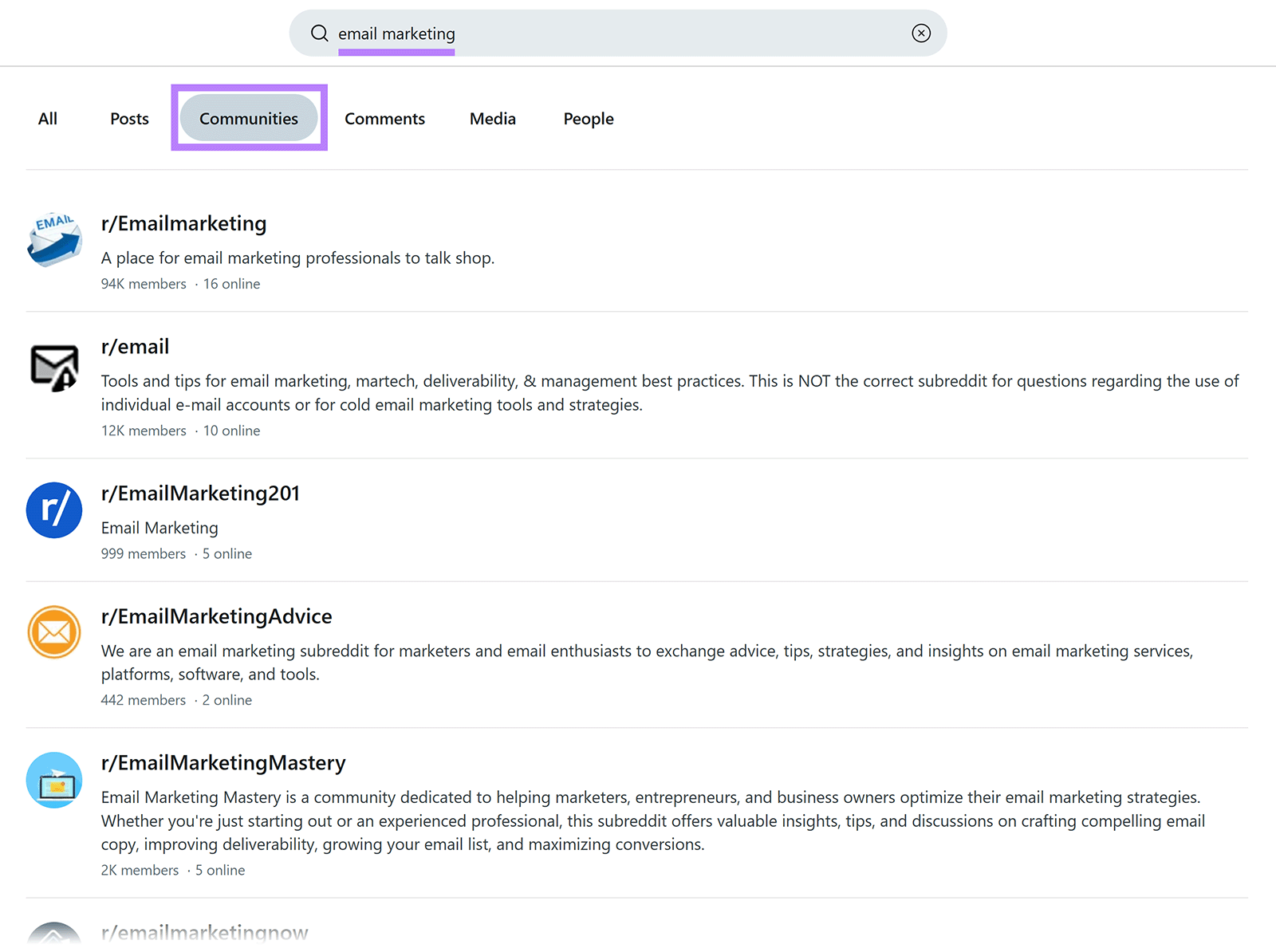Click the r/EmailMarketing201 community listing

point(200,493)
